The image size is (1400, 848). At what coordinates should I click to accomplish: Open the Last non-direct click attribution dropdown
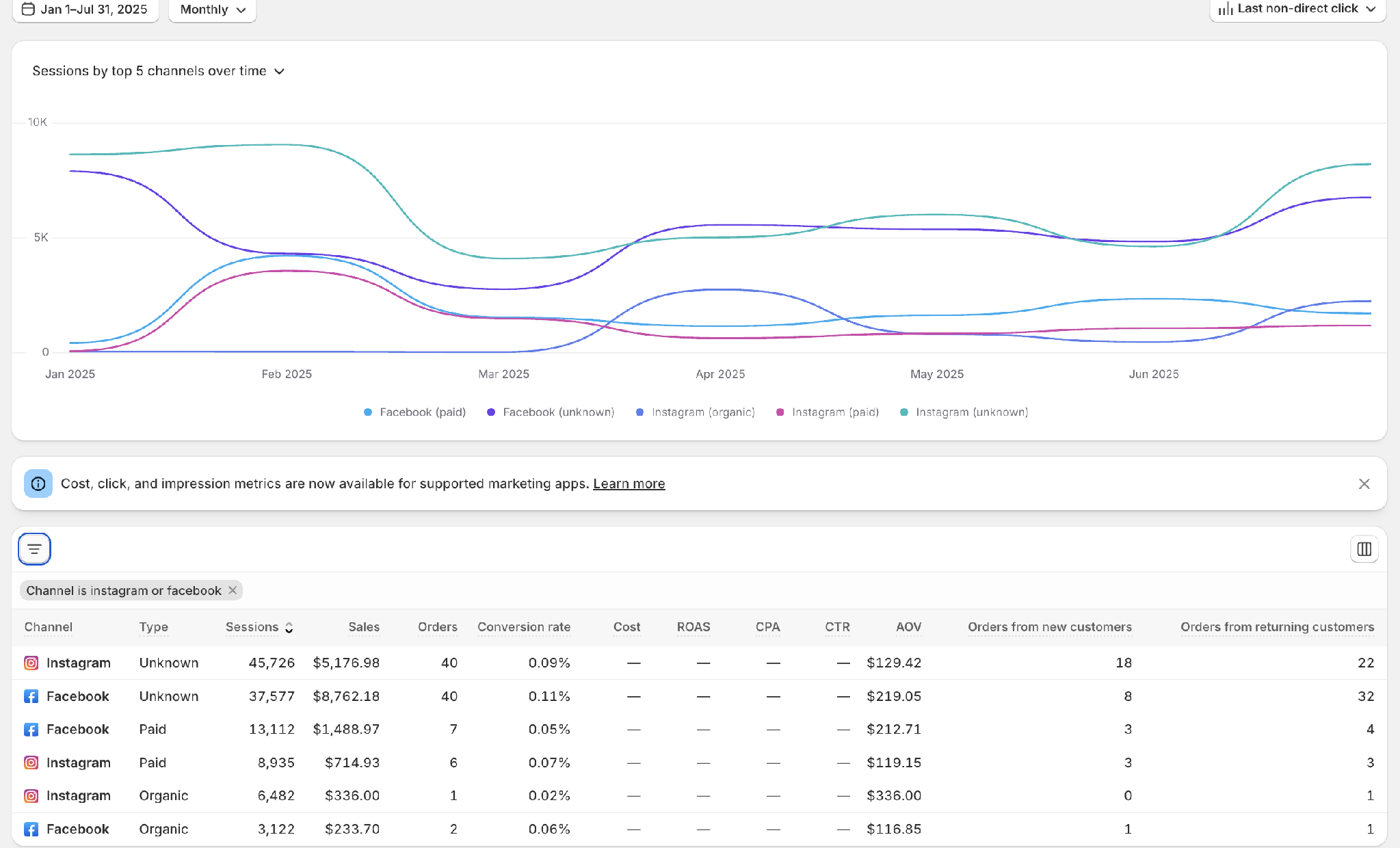(x=1297, y=9)
